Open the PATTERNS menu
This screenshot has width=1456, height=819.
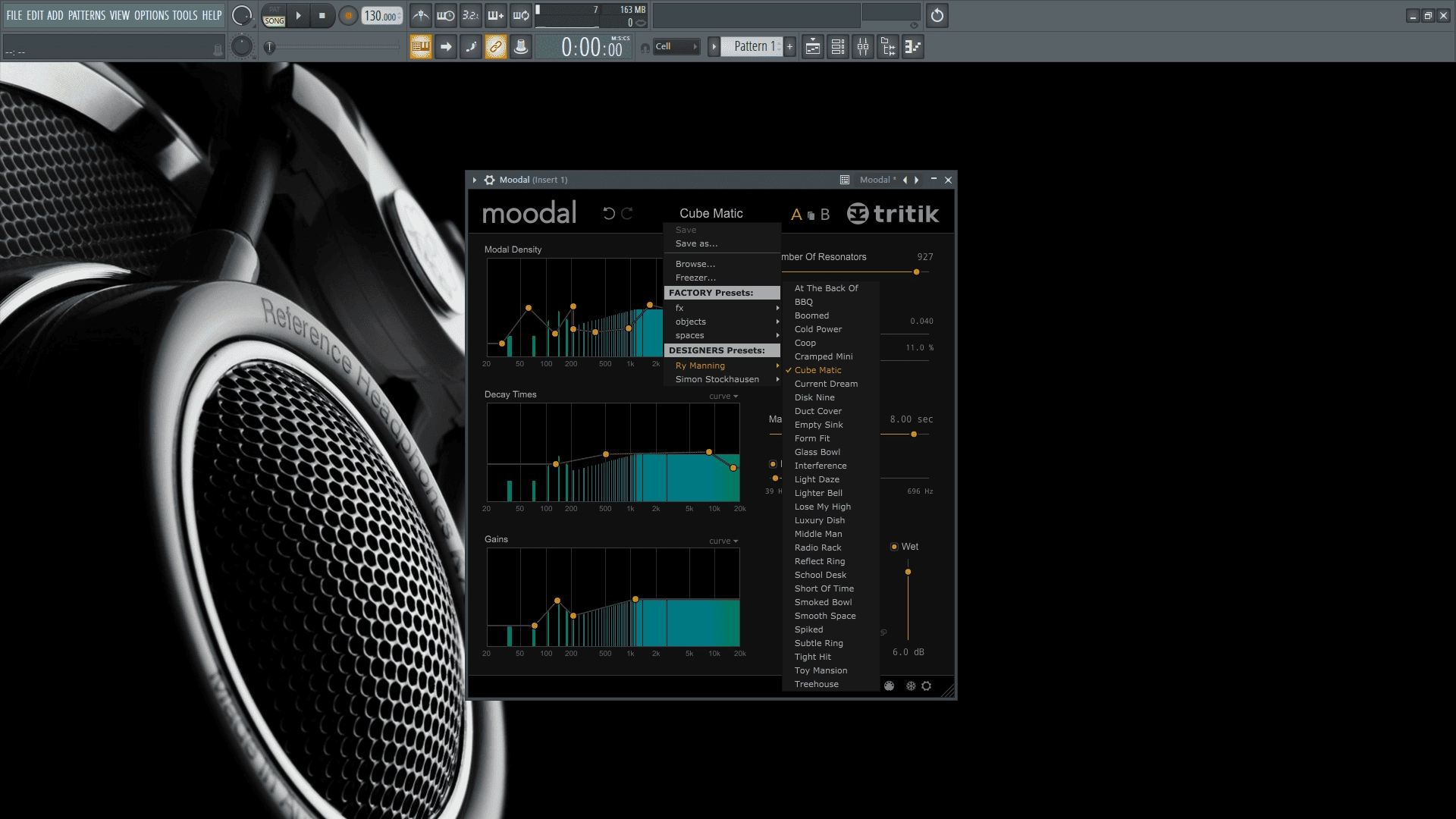pos(86,15)
